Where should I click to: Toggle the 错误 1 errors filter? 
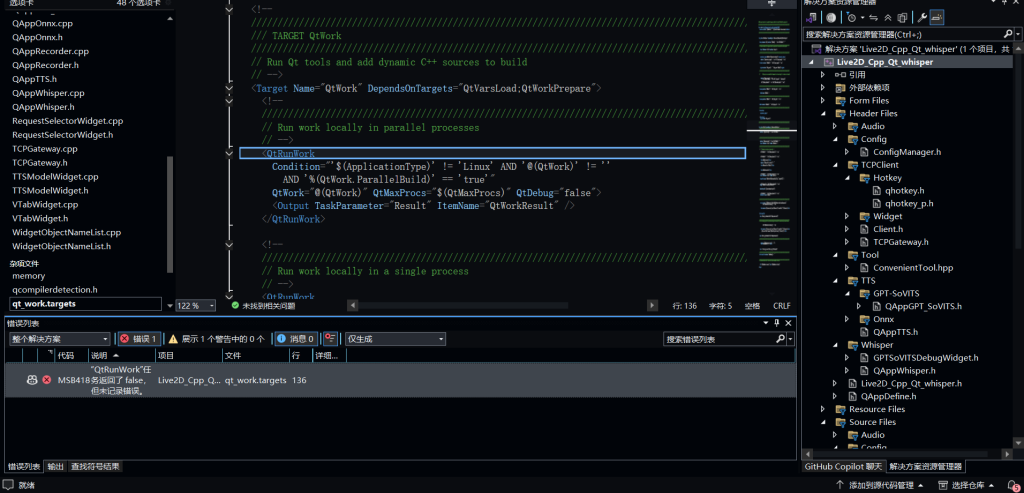click(139, 339)
